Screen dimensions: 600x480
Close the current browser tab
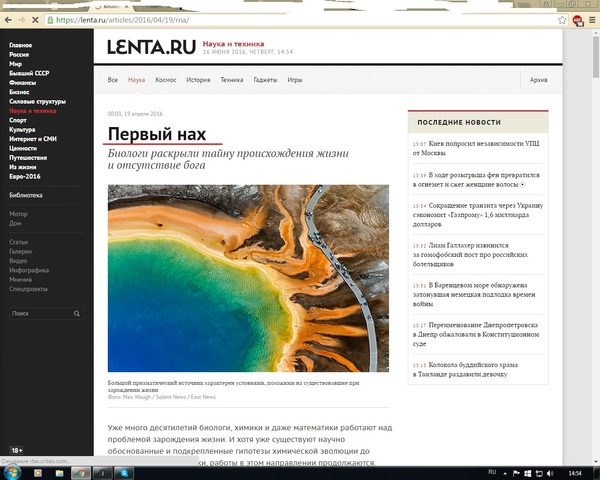tap(127, 7)
